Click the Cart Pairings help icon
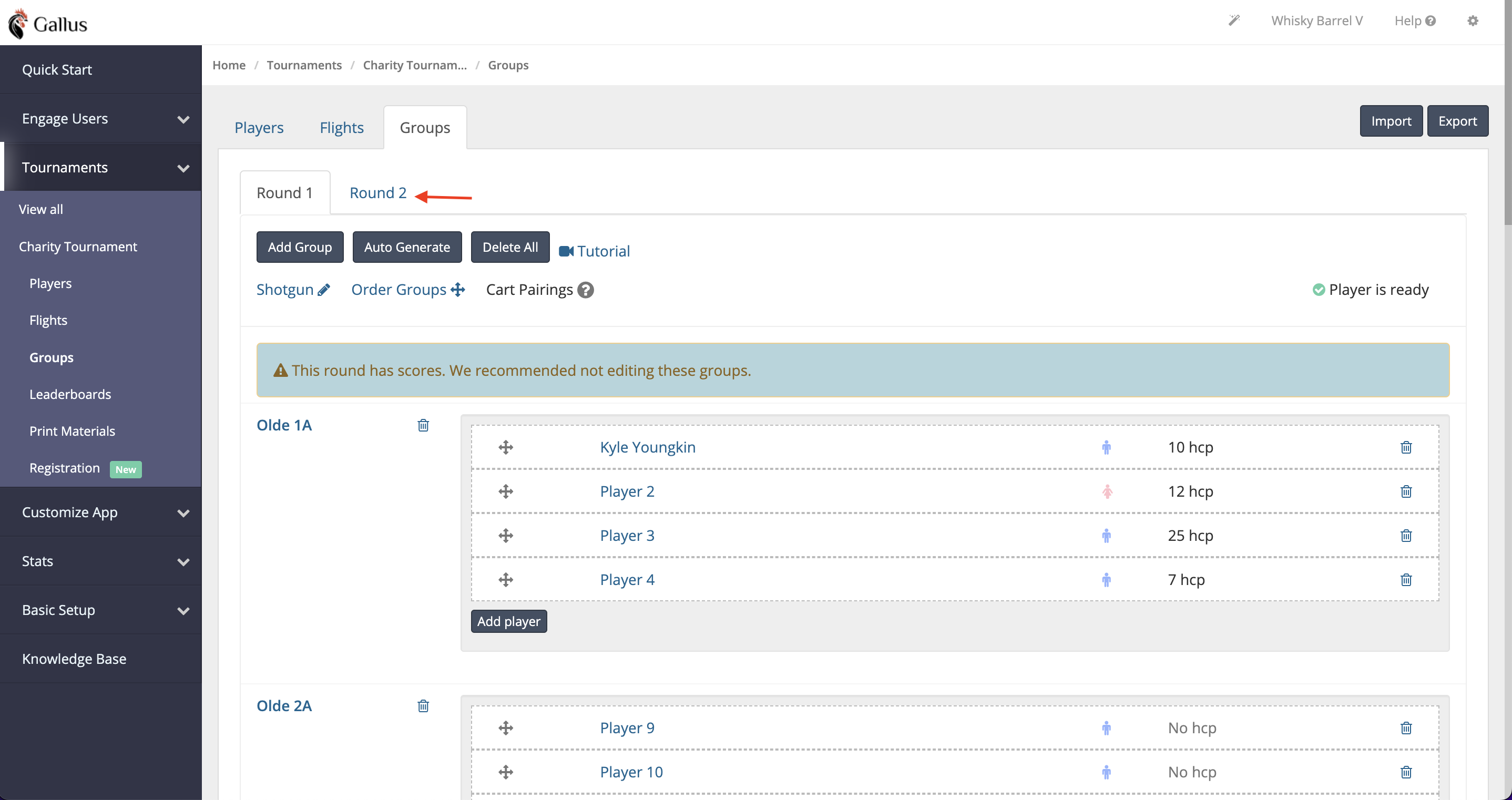This screenshot has width=1512, height=800. (585, 290)
